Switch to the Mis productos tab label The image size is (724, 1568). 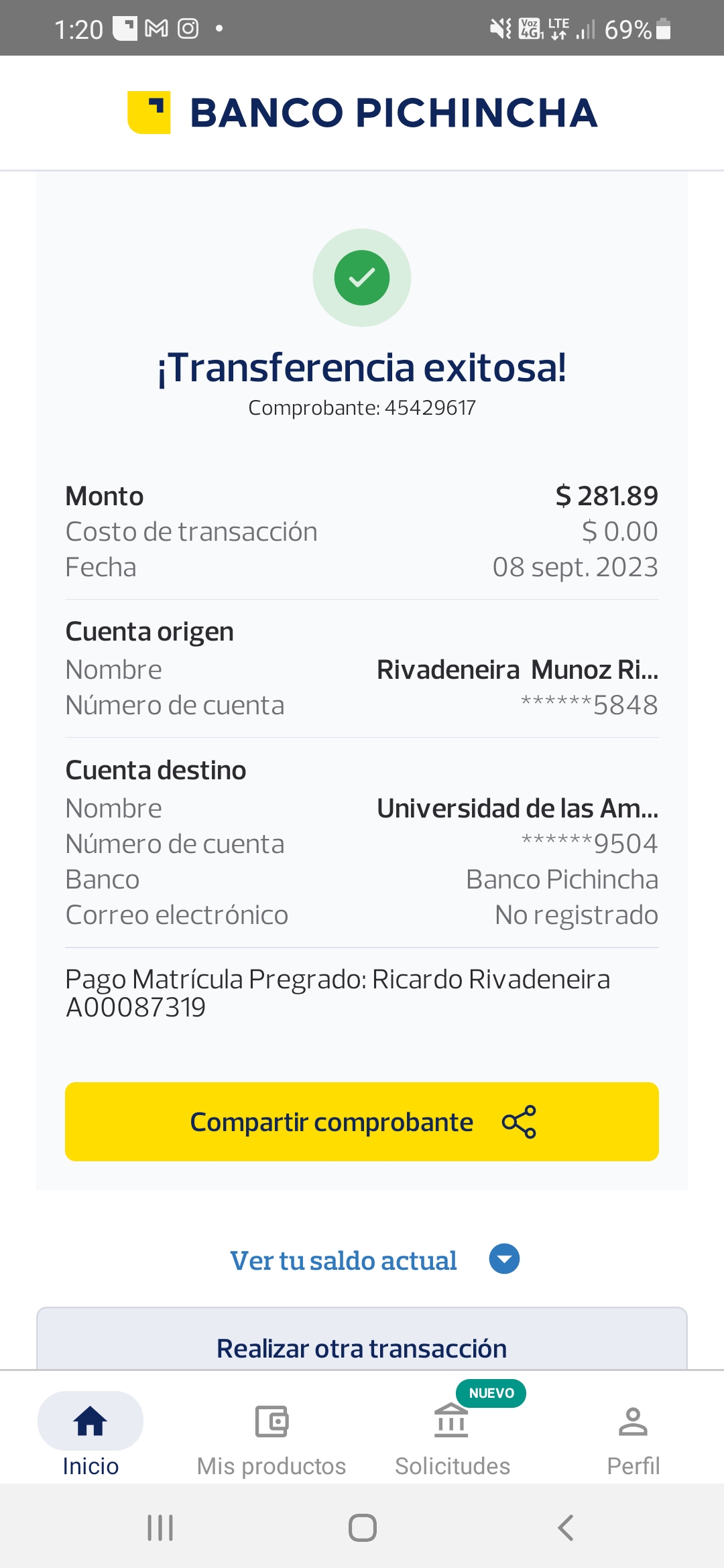[271, 1466]
